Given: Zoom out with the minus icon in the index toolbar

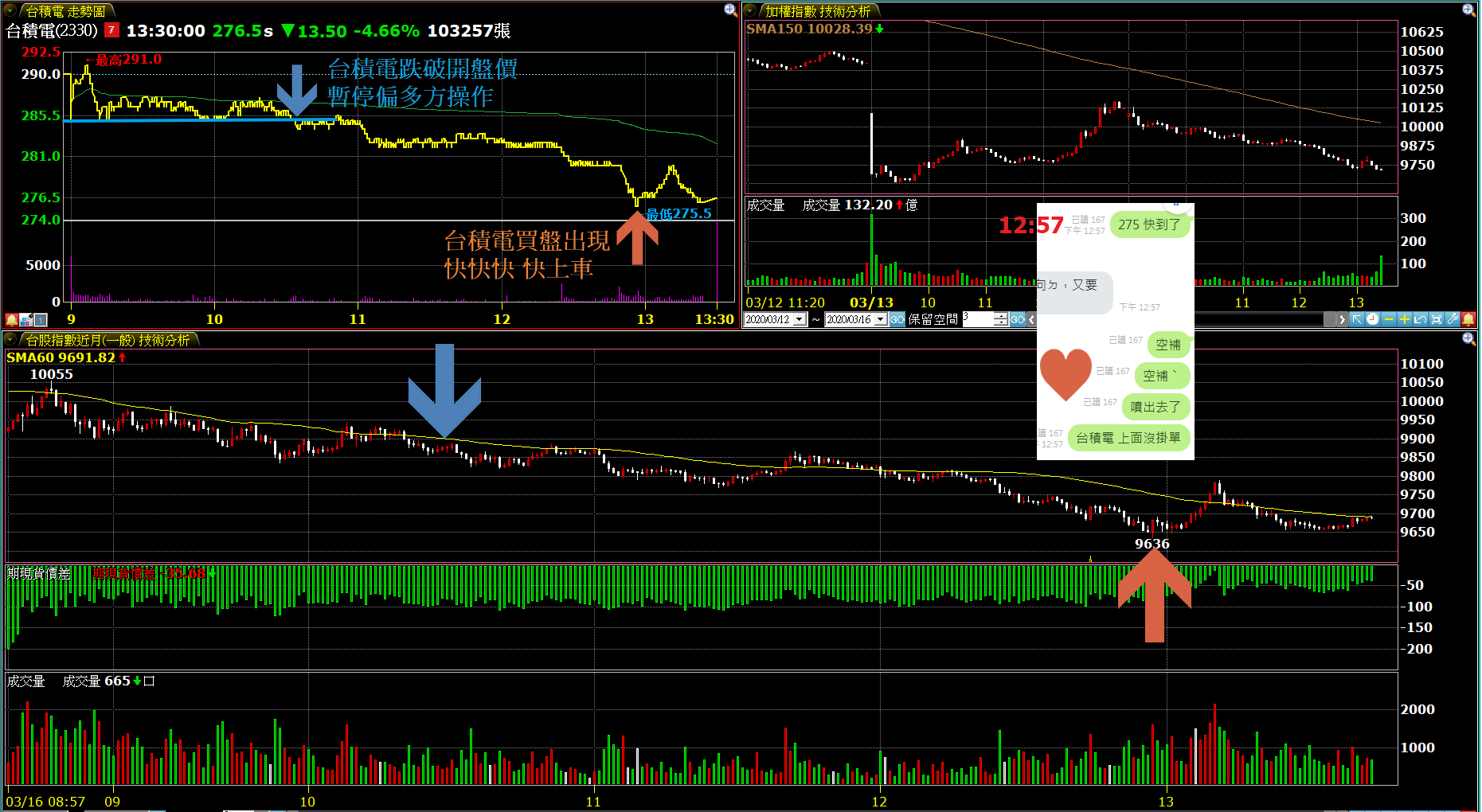Looking at the screenshot, I should tap(1389, 319).
